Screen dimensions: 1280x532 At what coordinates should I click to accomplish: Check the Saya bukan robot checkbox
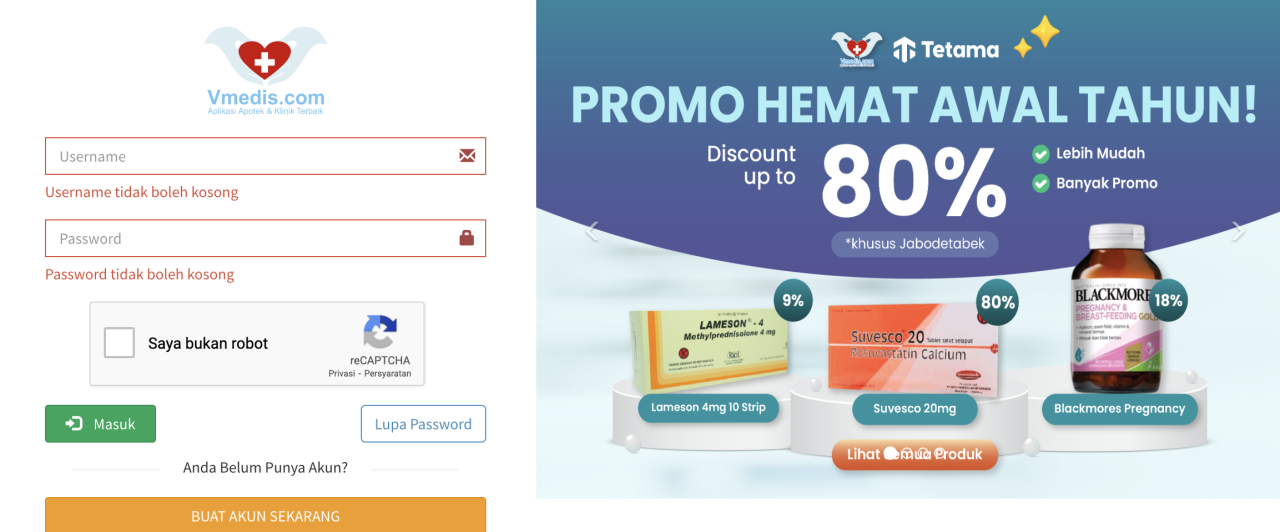point(120,343)
